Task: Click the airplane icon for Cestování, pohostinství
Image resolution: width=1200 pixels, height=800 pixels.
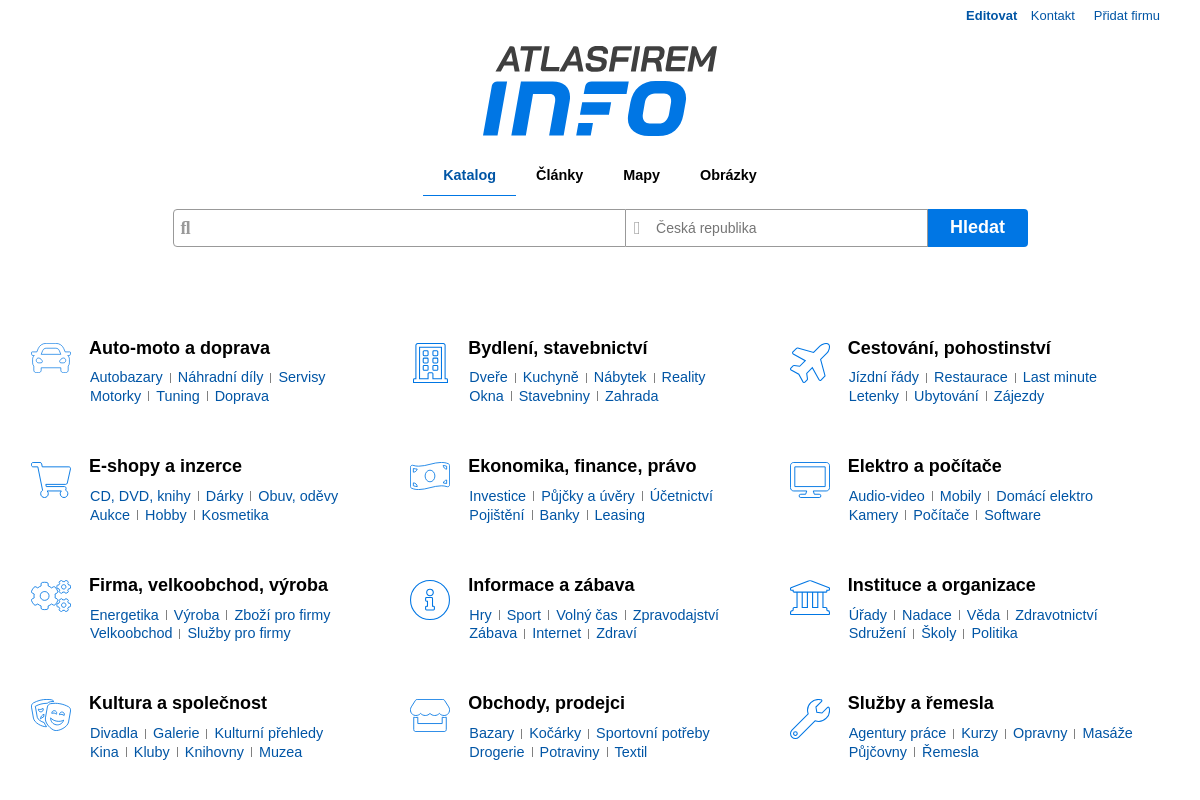Action: tap(810, 362)
